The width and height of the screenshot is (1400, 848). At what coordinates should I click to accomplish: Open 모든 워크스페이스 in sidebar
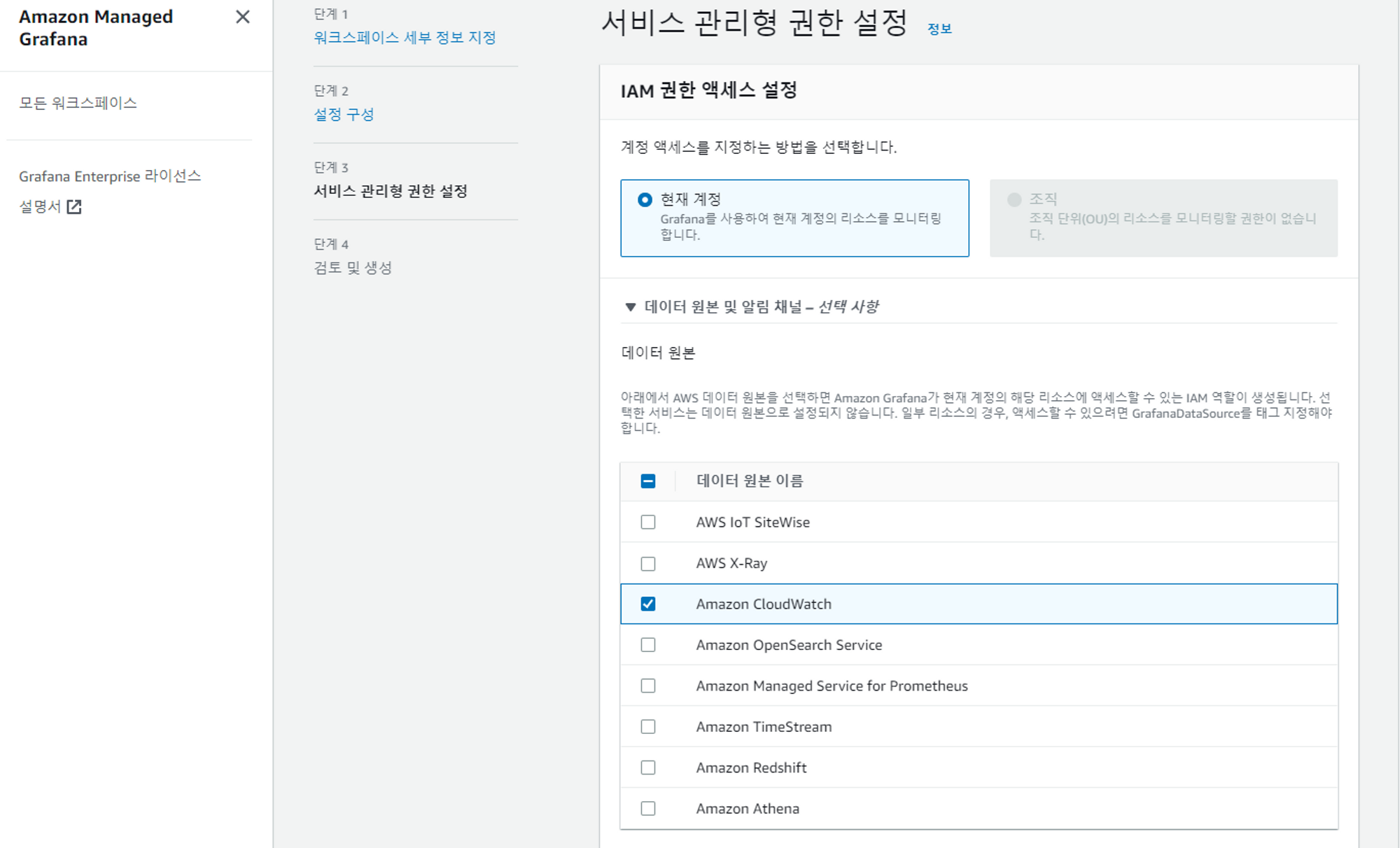coord(78,104)
